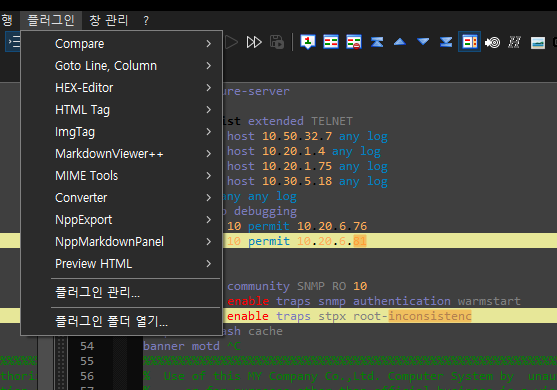Click the 'host 10.50.32.7 any log' line

[x=307, y=136]
